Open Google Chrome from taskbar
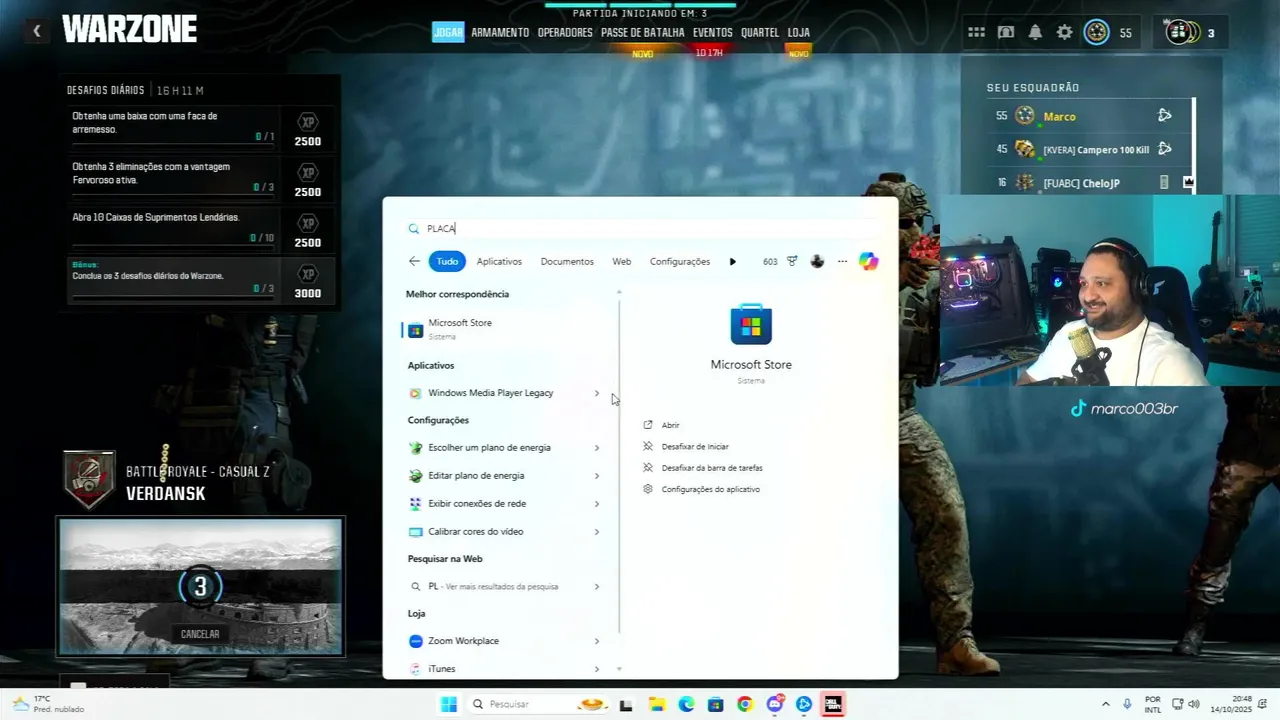This screenshot has height=720, width=1280. [x=744, y=705]
